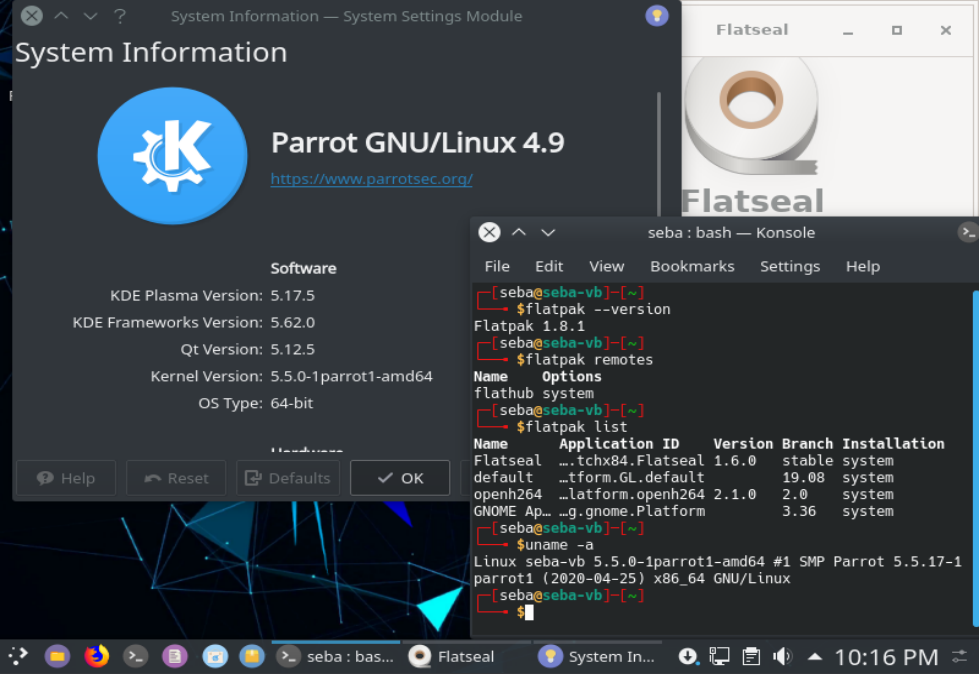Click the 'Parrot GNU/Linux 4.9' heading
This screenshot has height=674, width=979.
pyautogui.click(x=418, y=143)
